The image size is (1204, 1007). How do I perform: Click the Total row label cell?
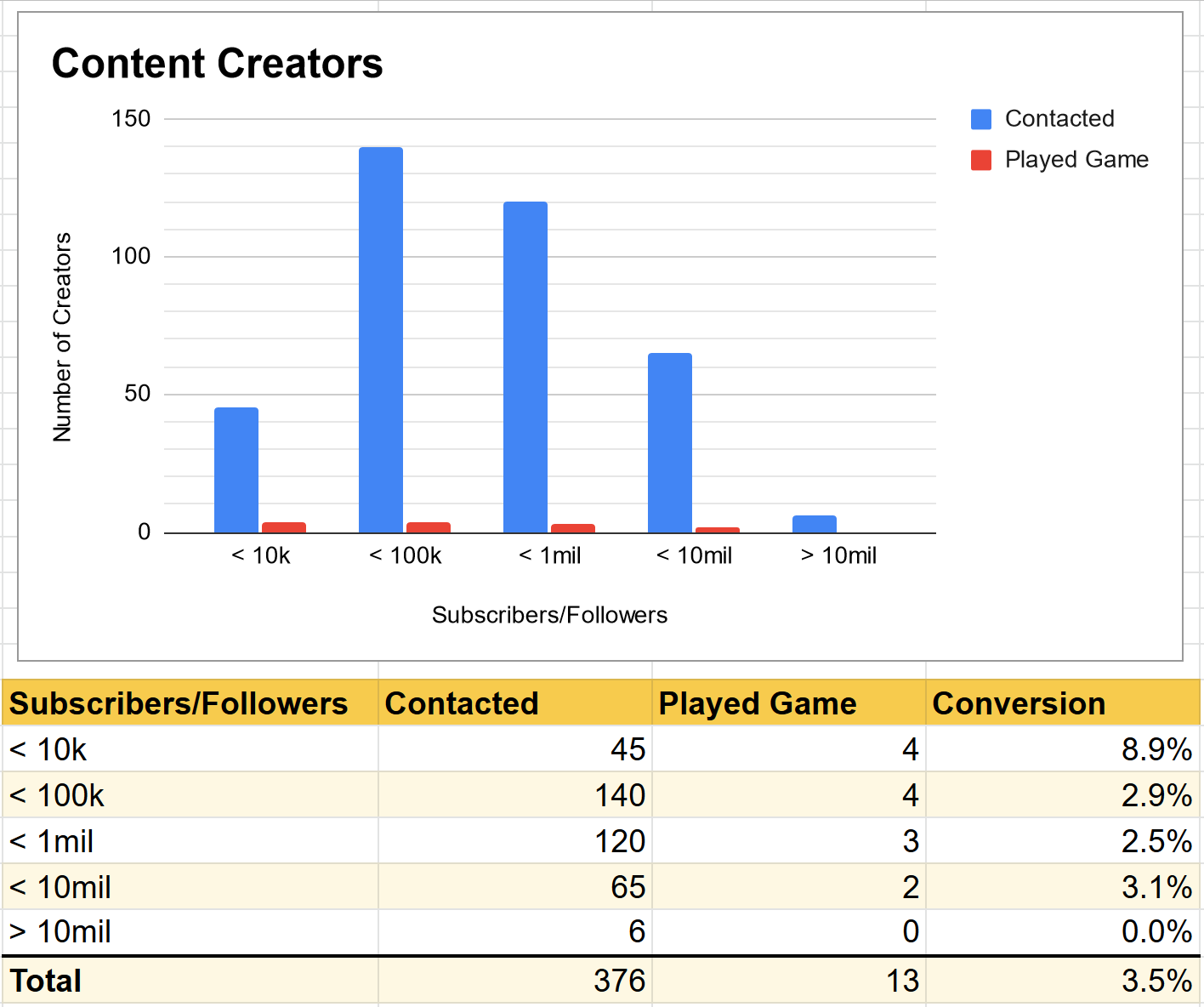coord(190,981)
